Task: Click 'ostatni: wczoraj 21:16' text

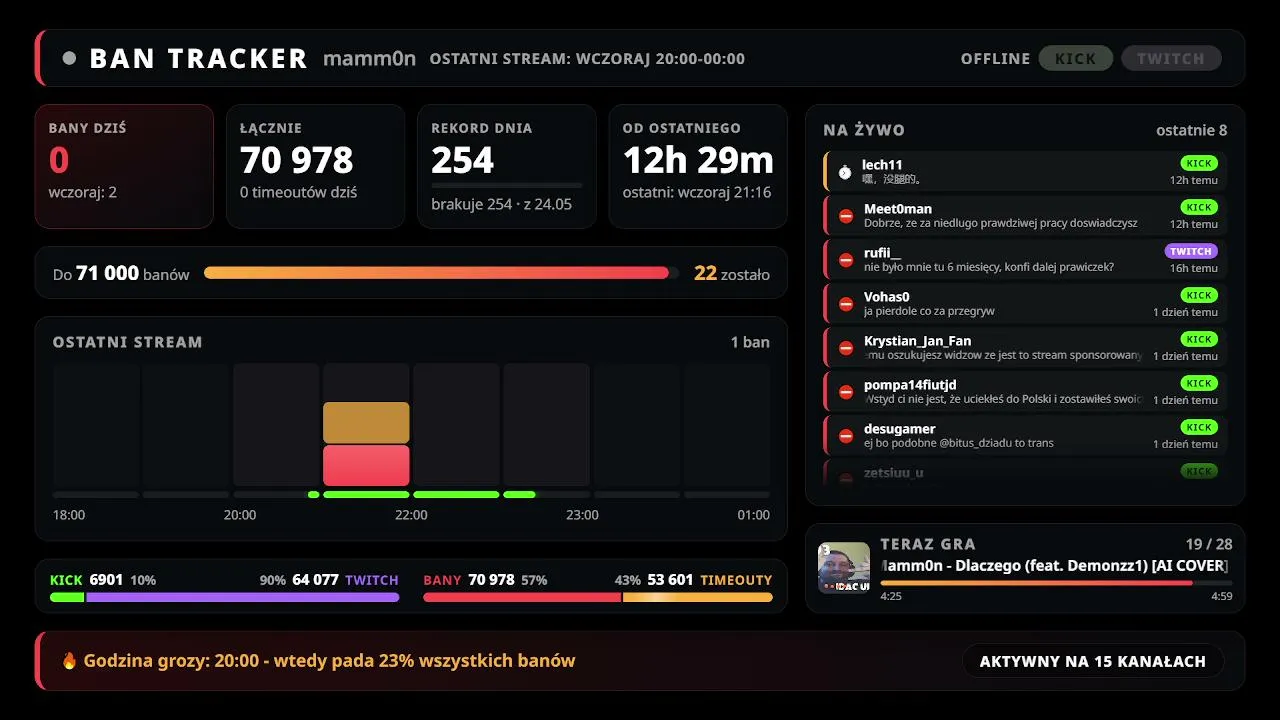Action: coord(697,192)
